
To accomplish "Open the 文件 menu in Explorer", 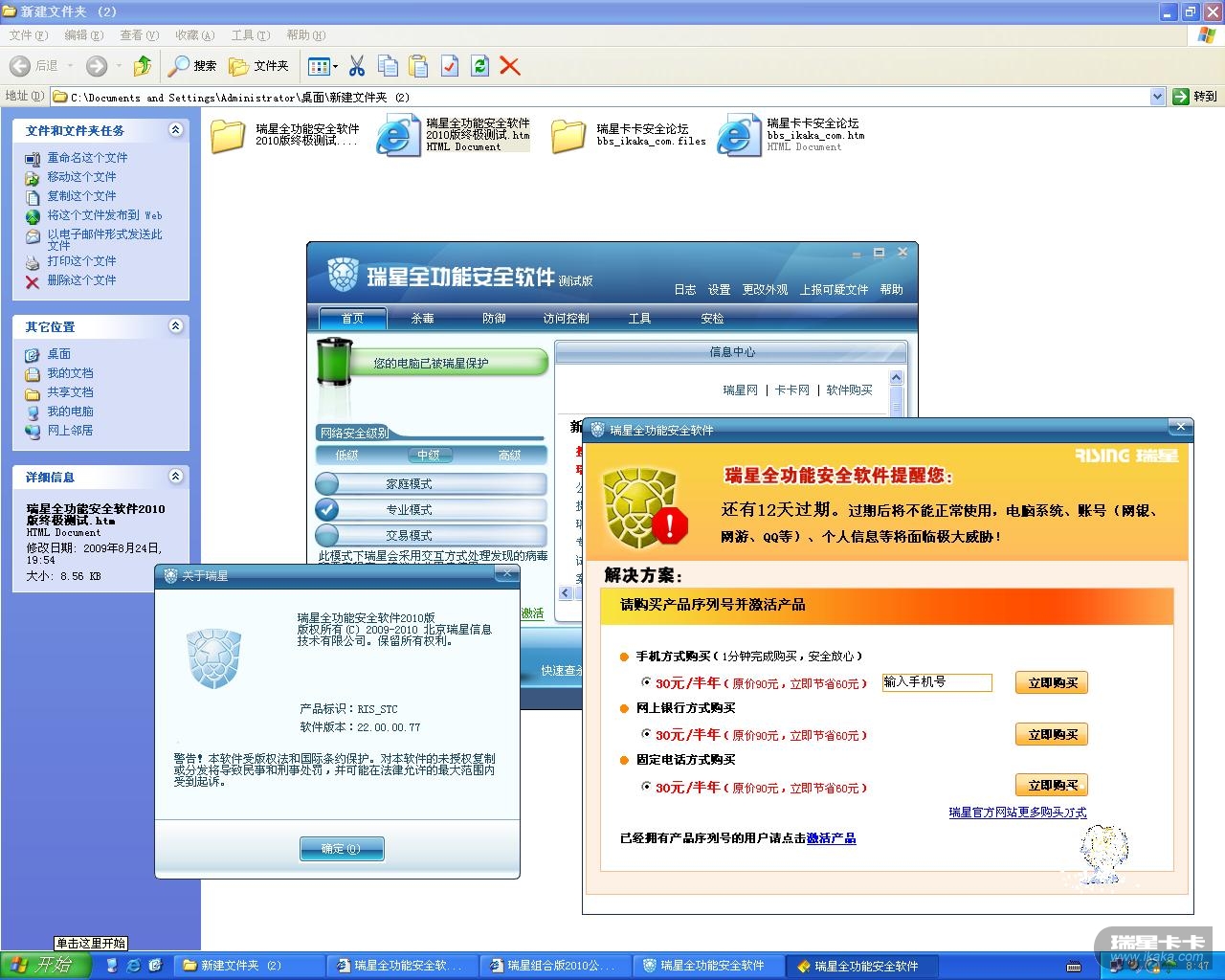I will [28, 35].
